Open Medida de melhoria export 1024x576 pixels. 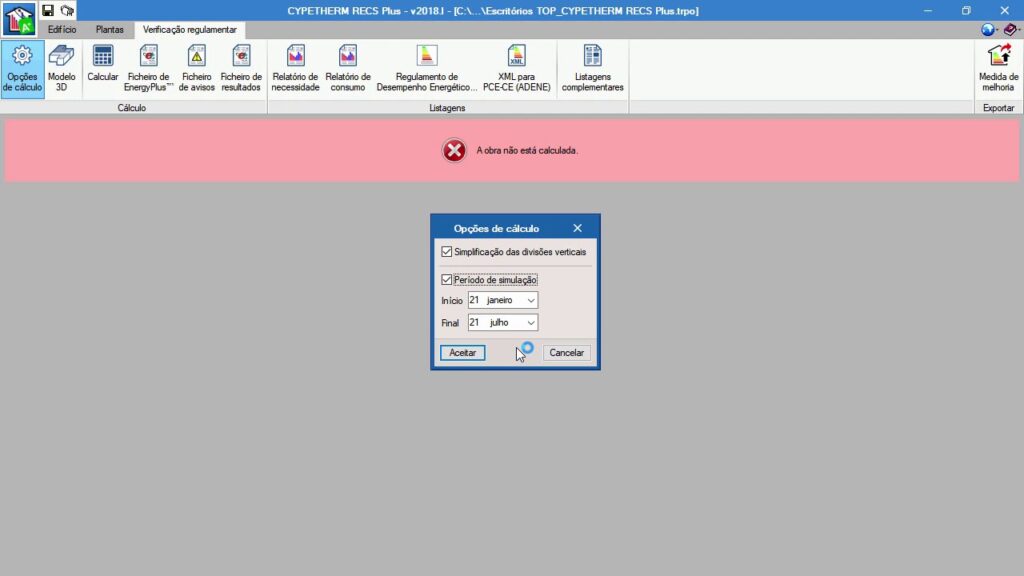(998, 67)
